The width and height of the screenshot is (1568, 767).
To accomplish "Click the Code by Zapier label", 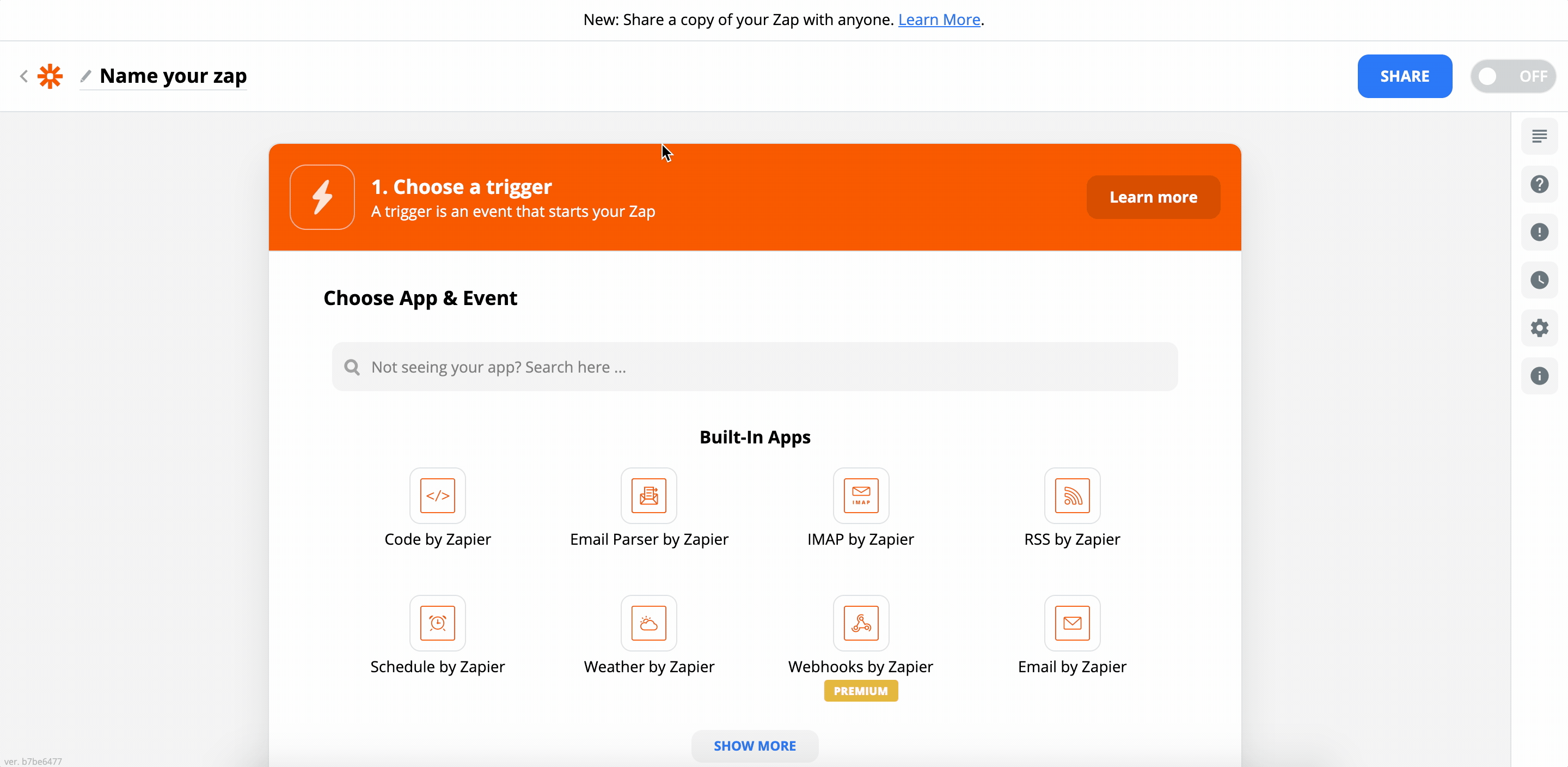I will [437, 539].
